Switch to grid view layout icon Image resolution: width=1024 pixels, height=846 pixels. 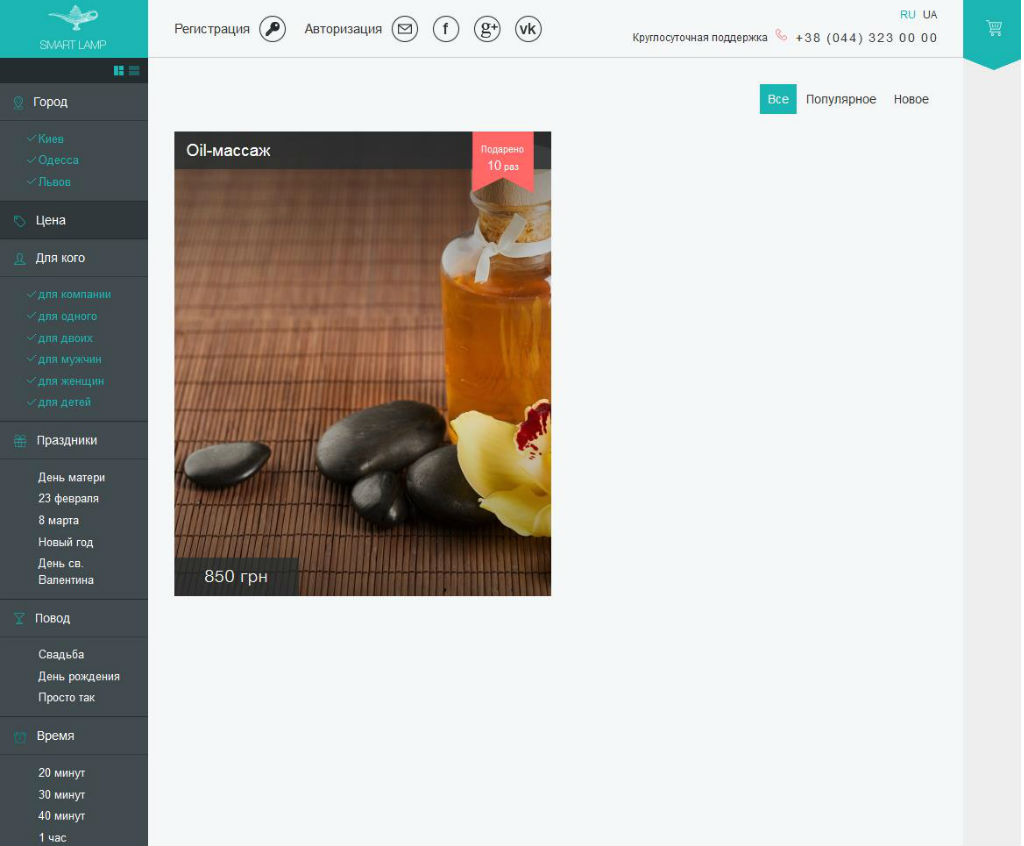pyautogui.click(x=119, y=71)
